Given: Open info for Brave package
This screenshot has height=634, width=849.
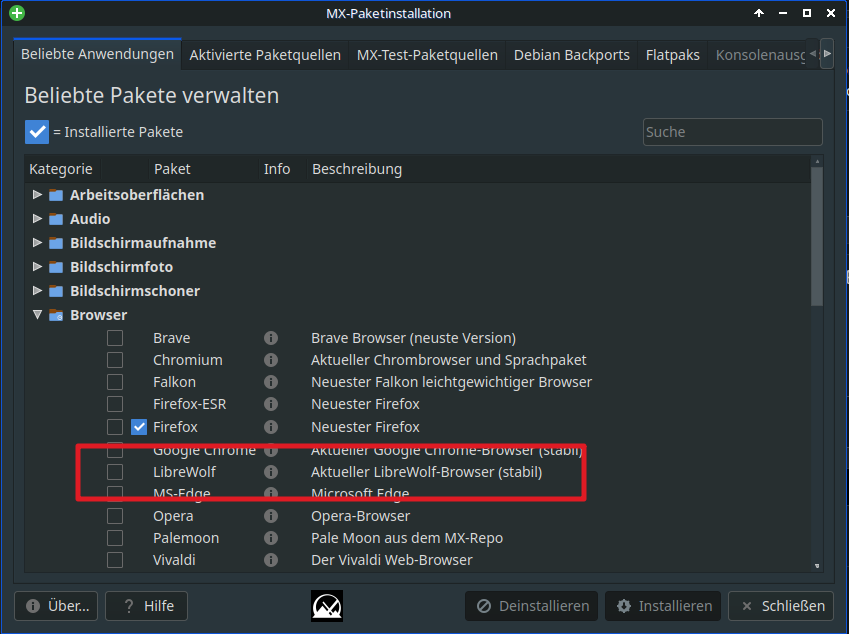Looking at the screenshot, I should point(271,338).
